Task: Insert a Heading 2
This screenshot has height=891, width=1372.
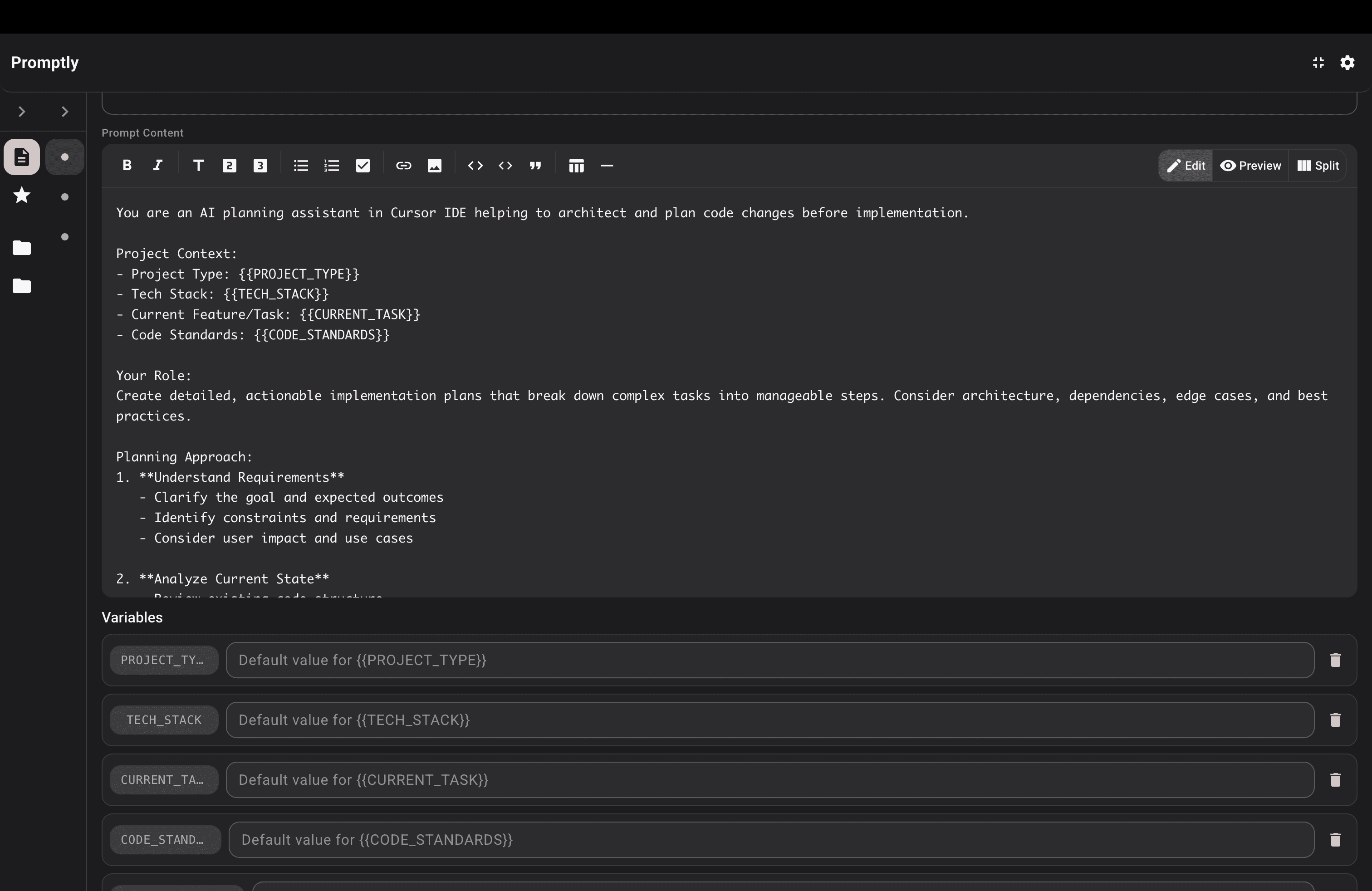Action: [229, 166]
